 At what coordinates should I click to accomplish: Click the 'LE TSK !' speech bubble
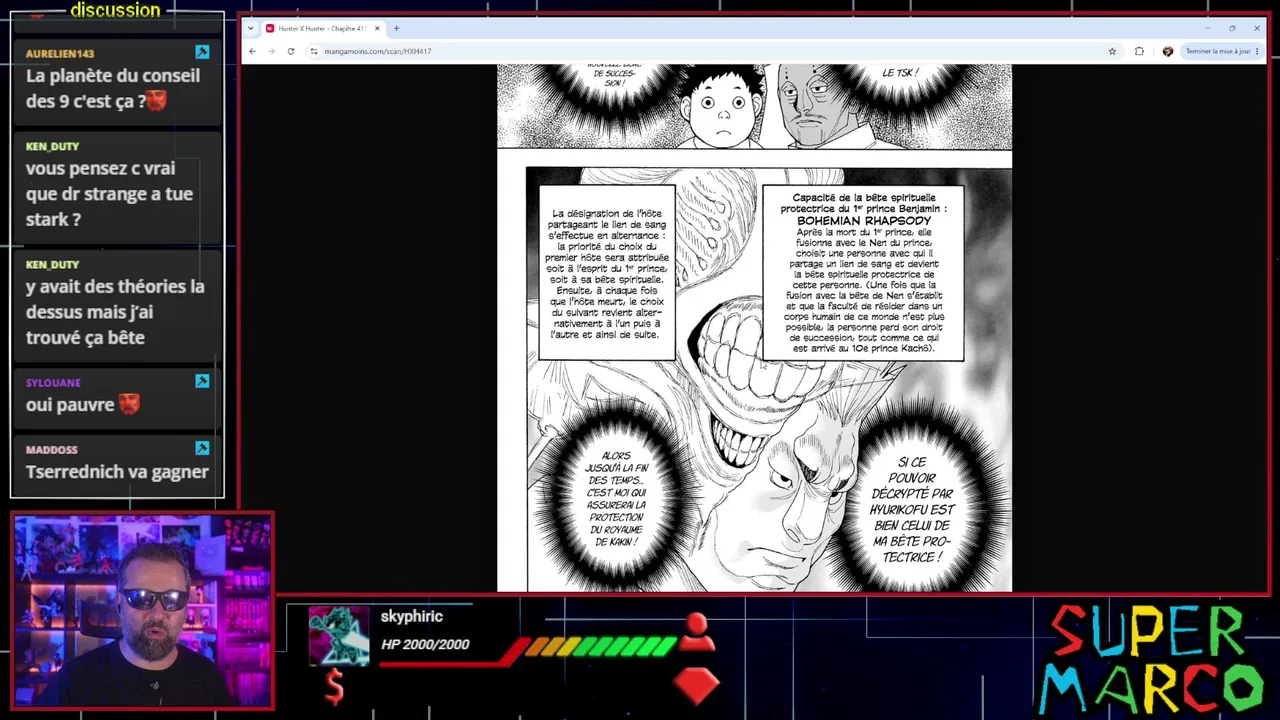[x=900, y=73]
